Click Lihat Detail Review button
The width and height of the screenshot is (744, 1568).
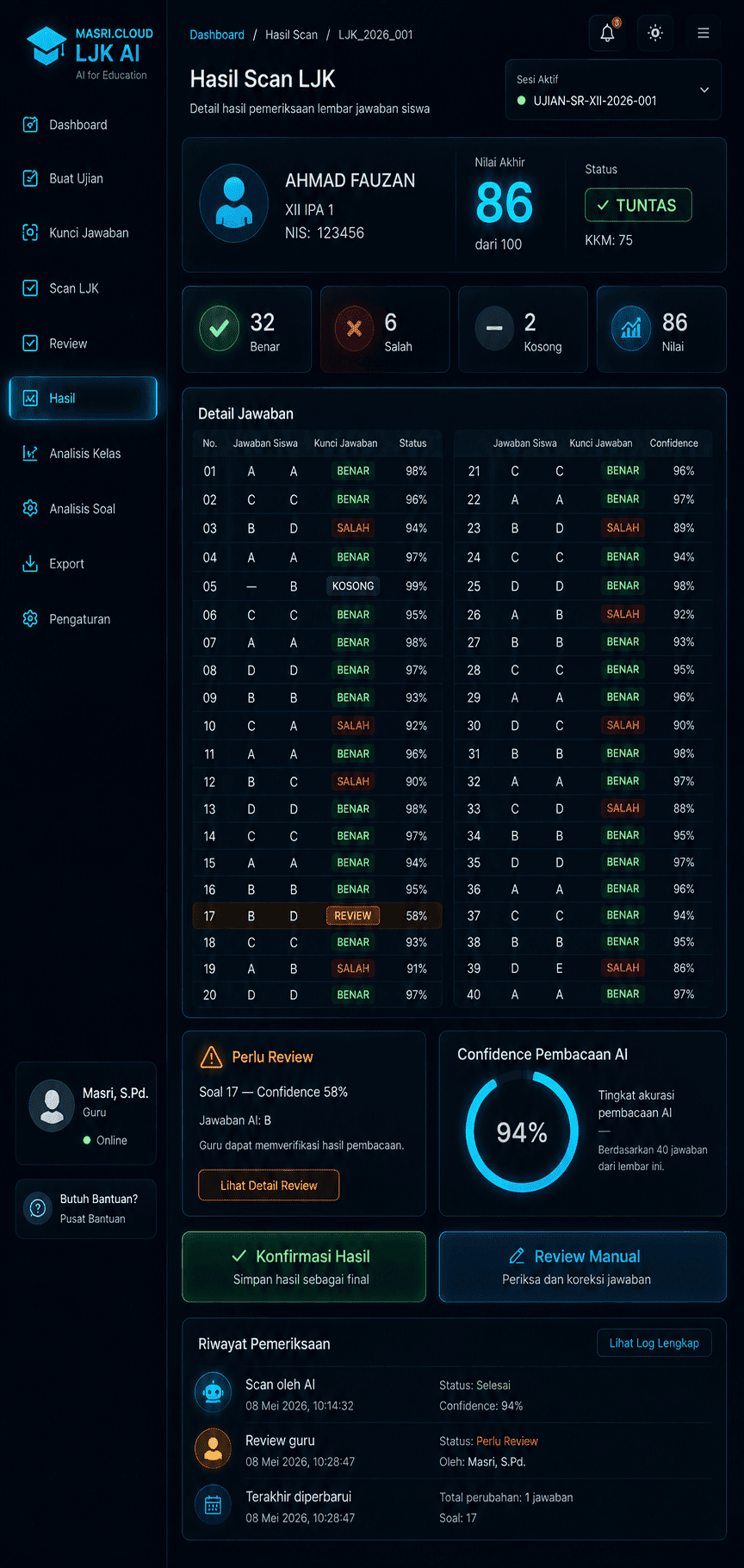tap(269, 1185)
